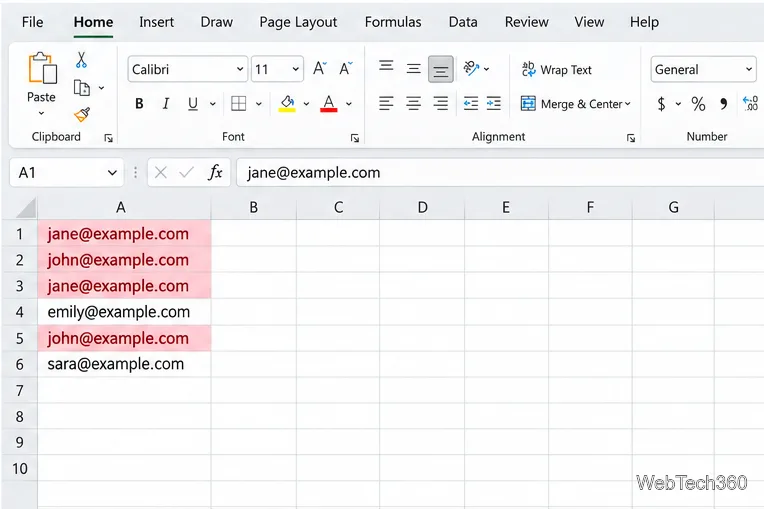Select the Format Painter brush icon
The image size is (764, 509).
pyautogui.click(x=82, y=114)
